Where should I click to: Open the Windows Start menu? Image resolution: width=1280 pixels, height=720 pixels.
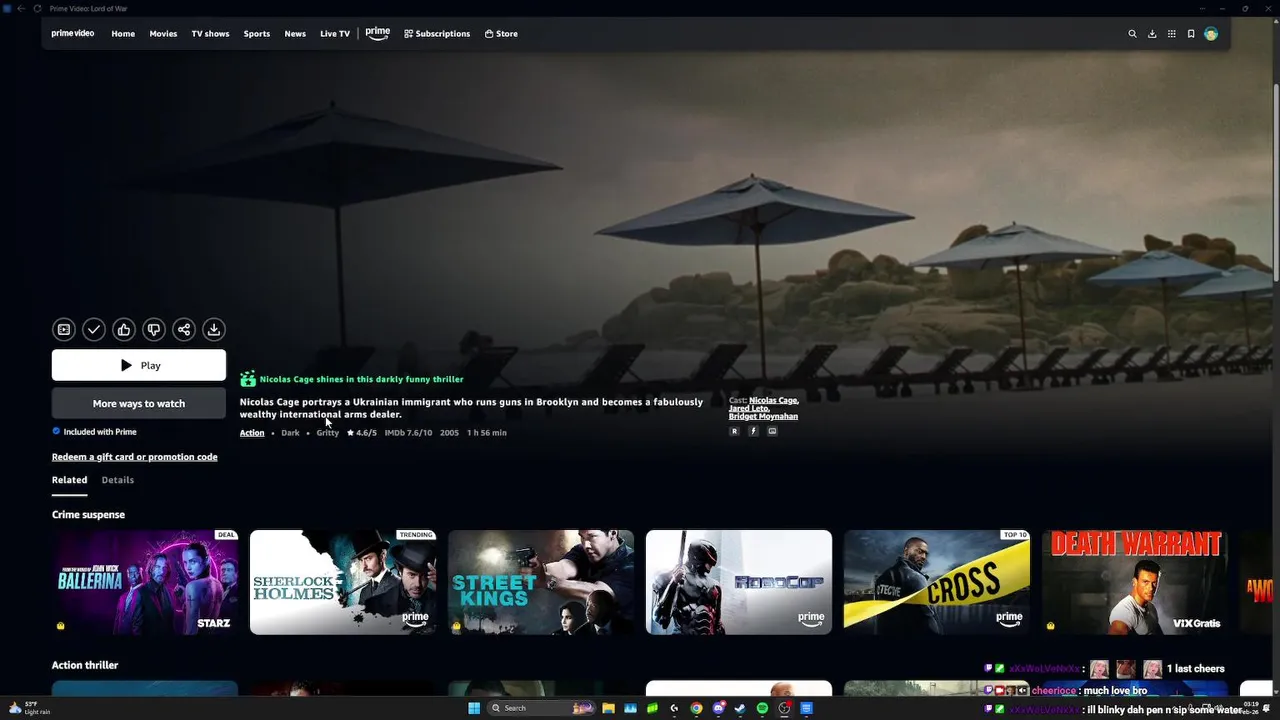tap(474, 708)
